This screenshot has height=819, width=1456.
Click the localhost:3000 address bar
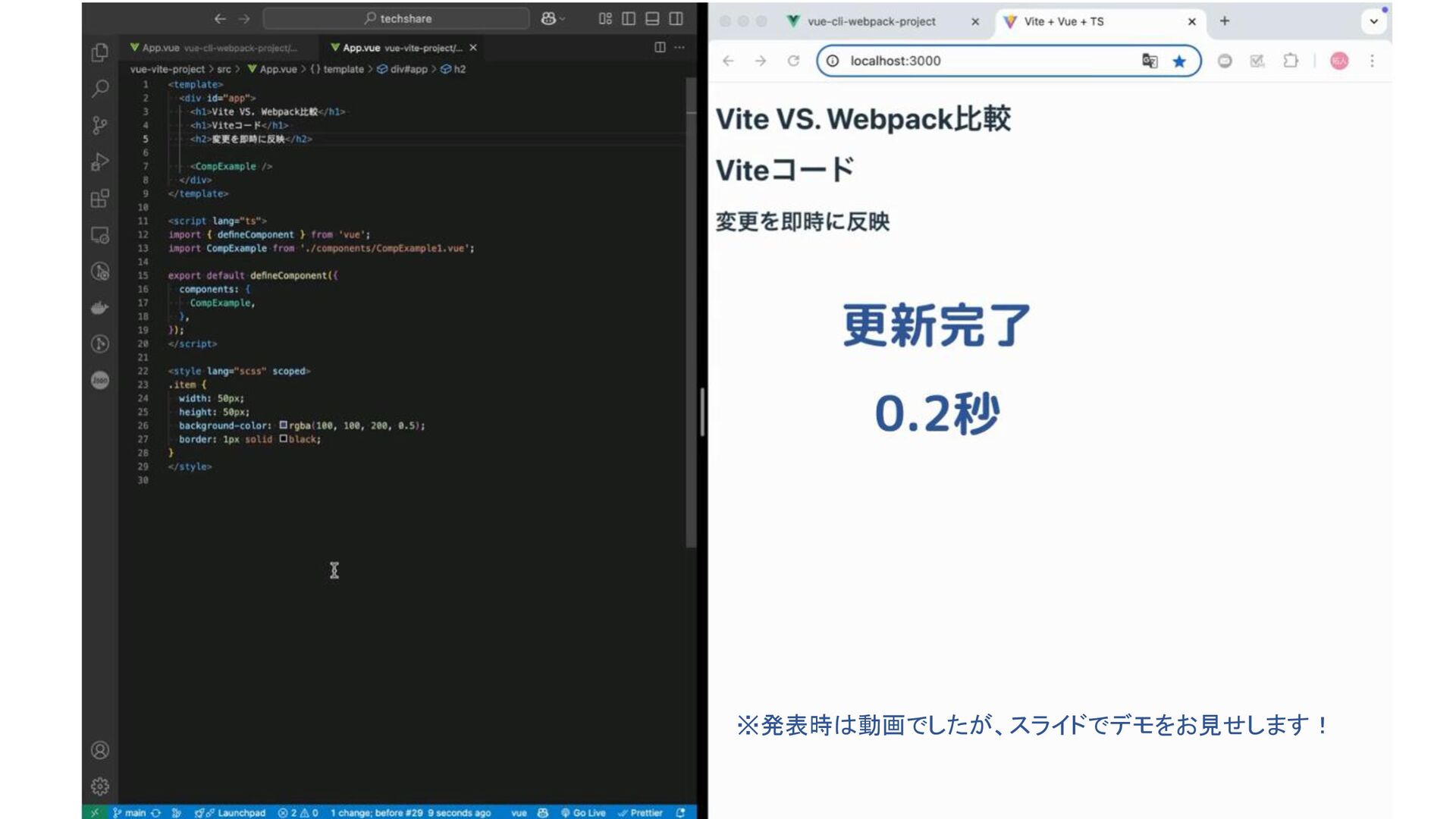(1009, 61)
